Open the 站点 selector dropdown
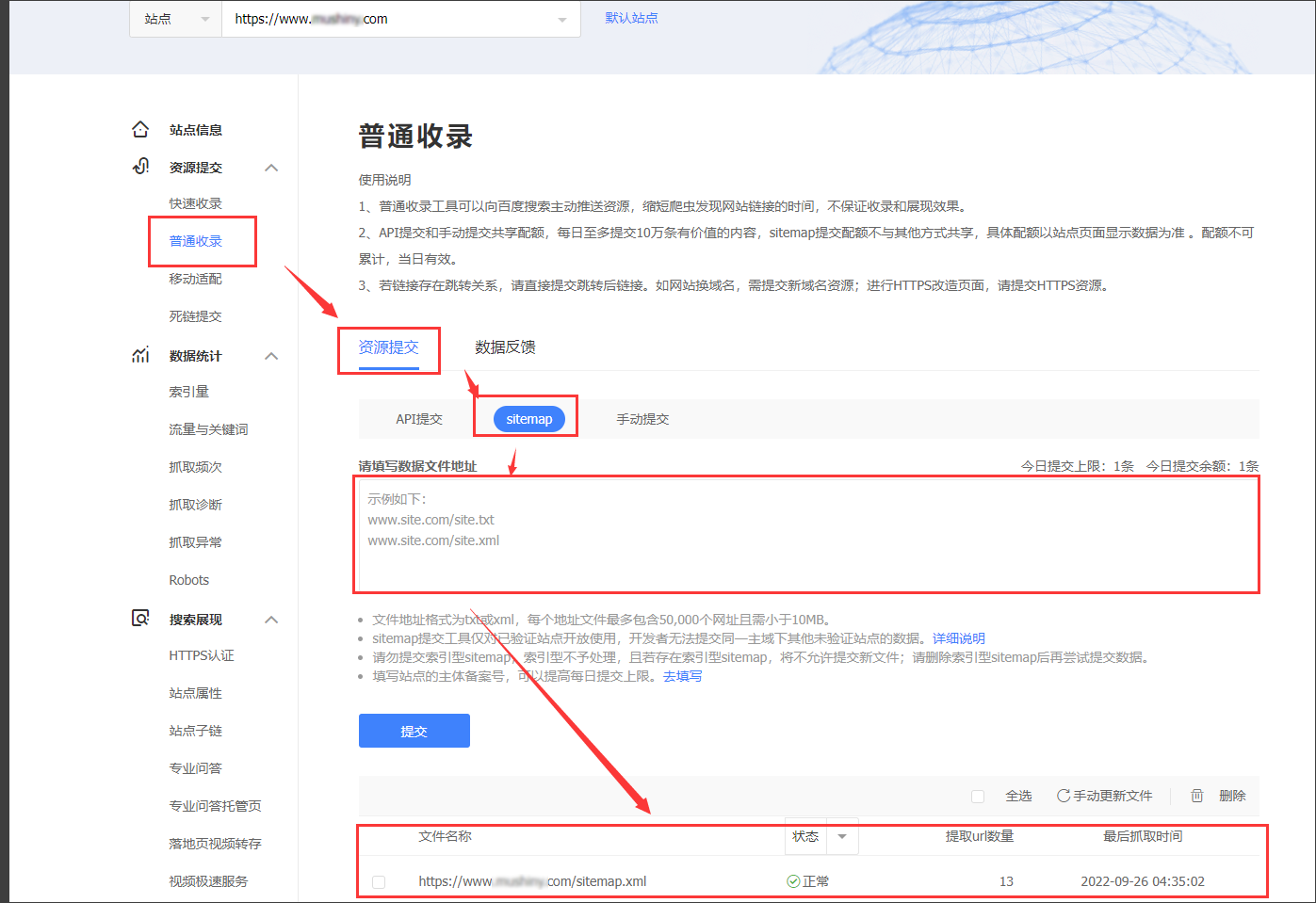The image size is (1316, 903). pos(175,19)
